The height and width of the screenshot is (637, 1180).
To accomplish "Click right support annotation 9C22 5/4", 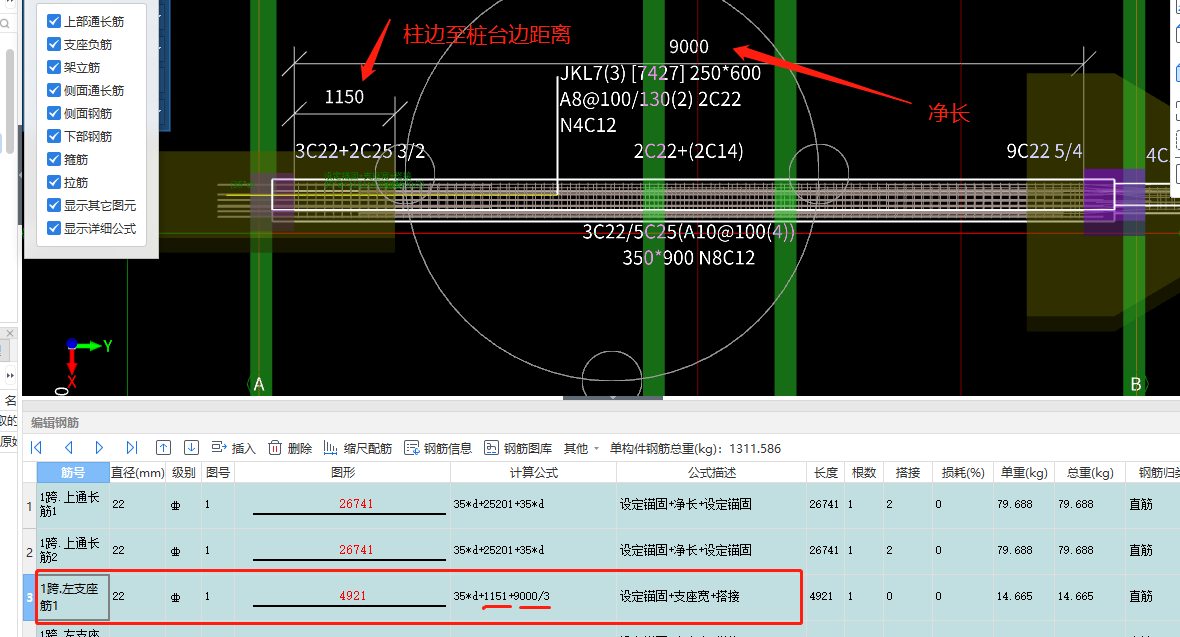I will click(x=1044, y=151).
